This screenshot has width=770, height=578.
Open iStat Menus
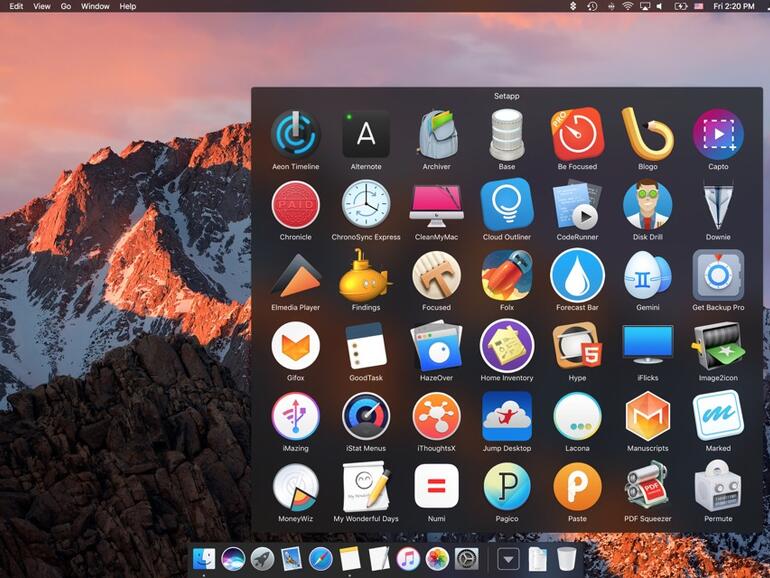point(366,416)
